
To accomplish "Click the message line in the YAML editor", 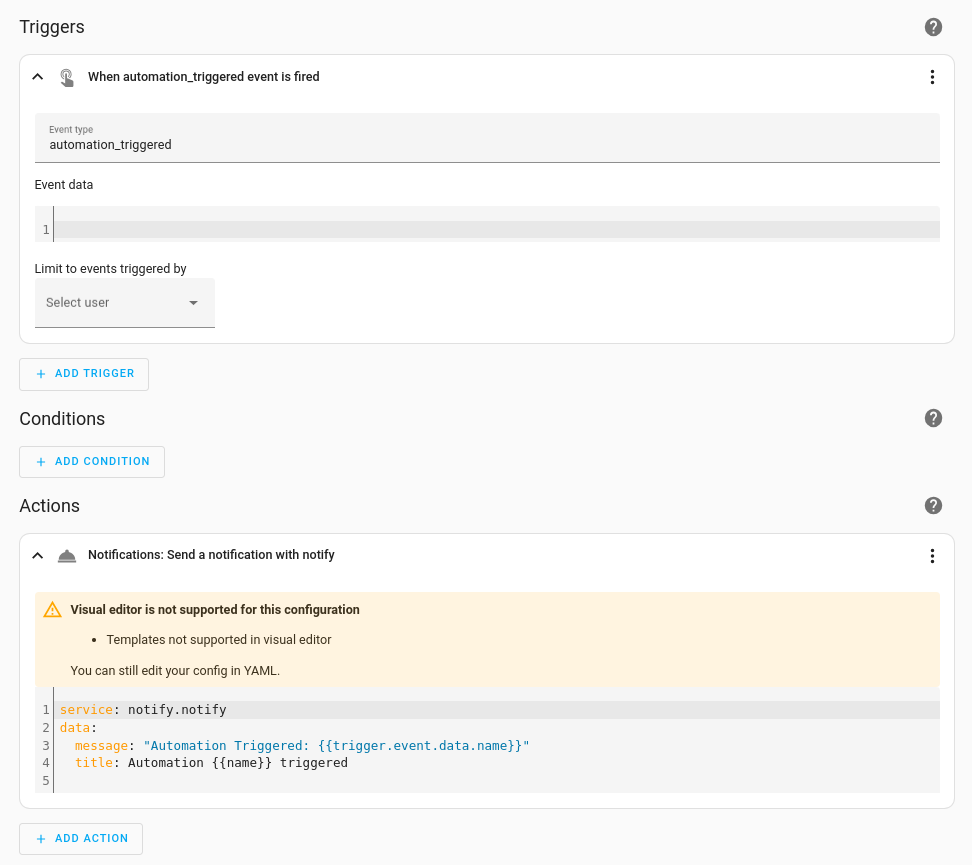I will click(496, 745).
